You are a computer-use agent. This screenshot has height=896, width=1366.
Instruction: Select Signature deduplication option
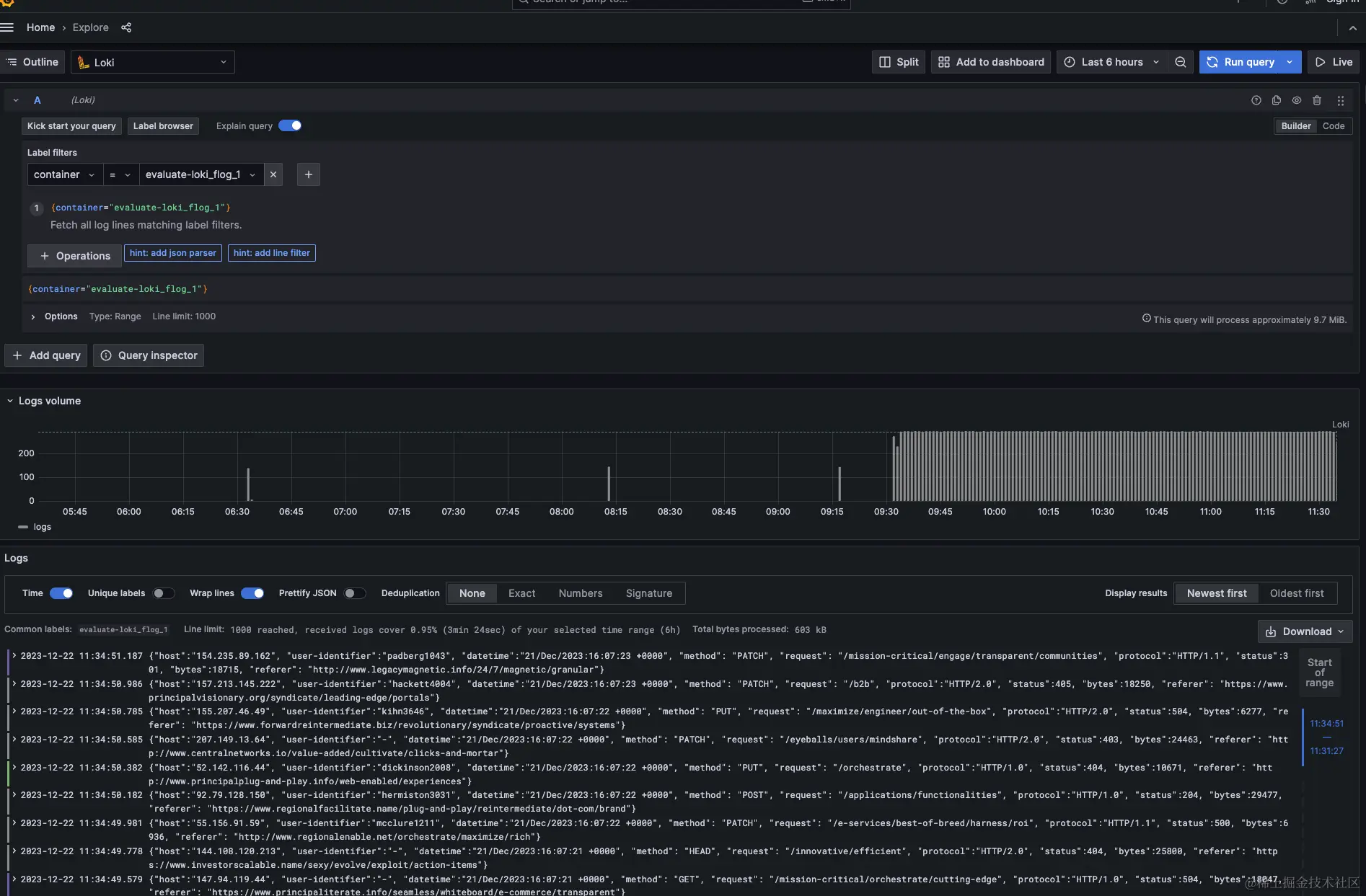tap(649, 593)
